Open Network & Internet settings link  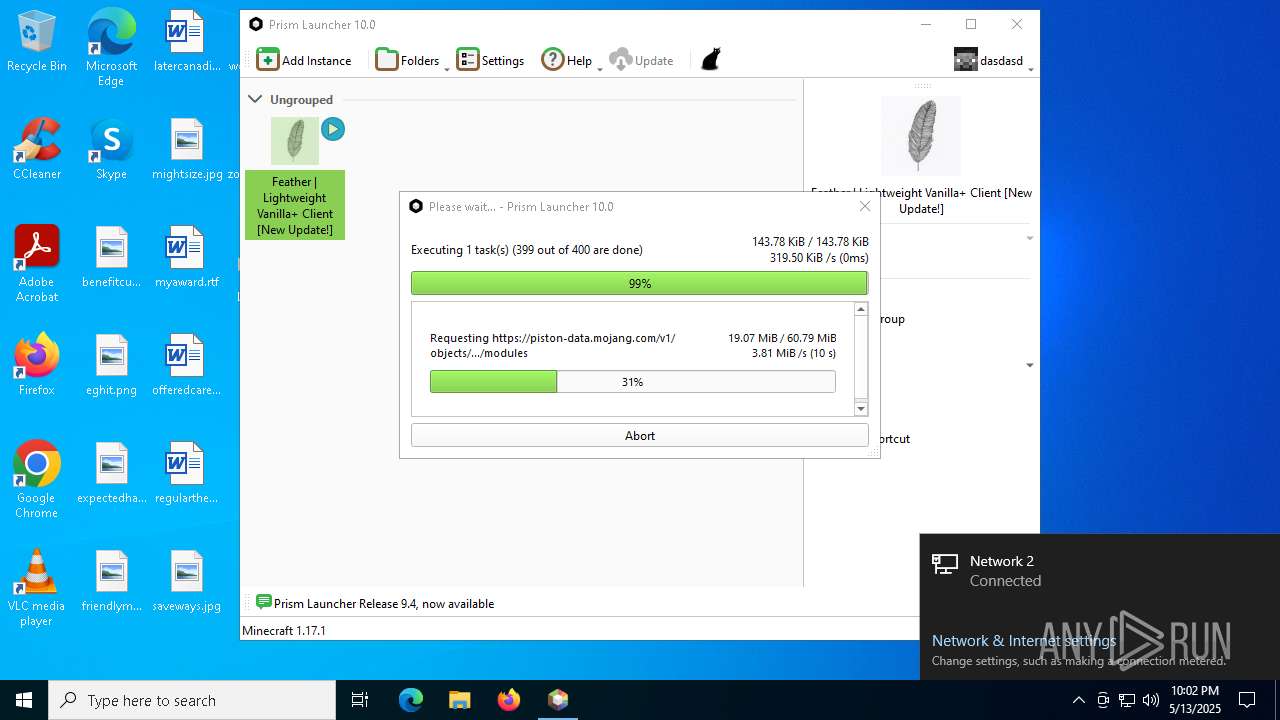coord(1024,641)
